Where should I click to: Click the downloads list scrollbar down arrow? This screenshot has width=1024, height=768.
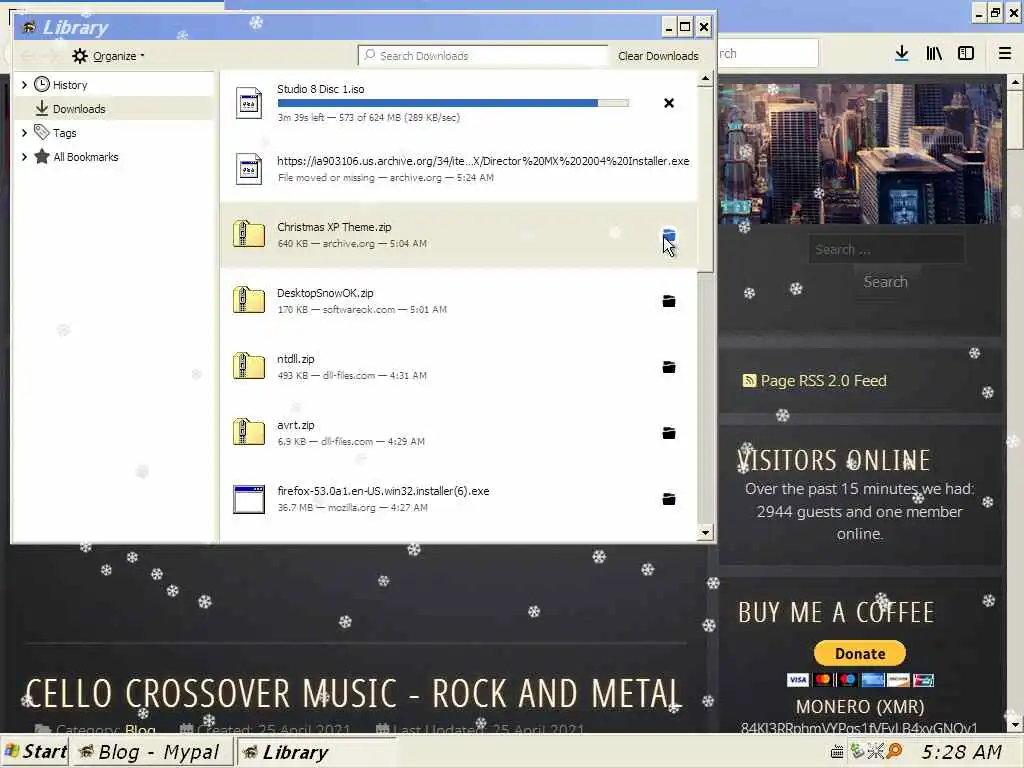[705, 533]
